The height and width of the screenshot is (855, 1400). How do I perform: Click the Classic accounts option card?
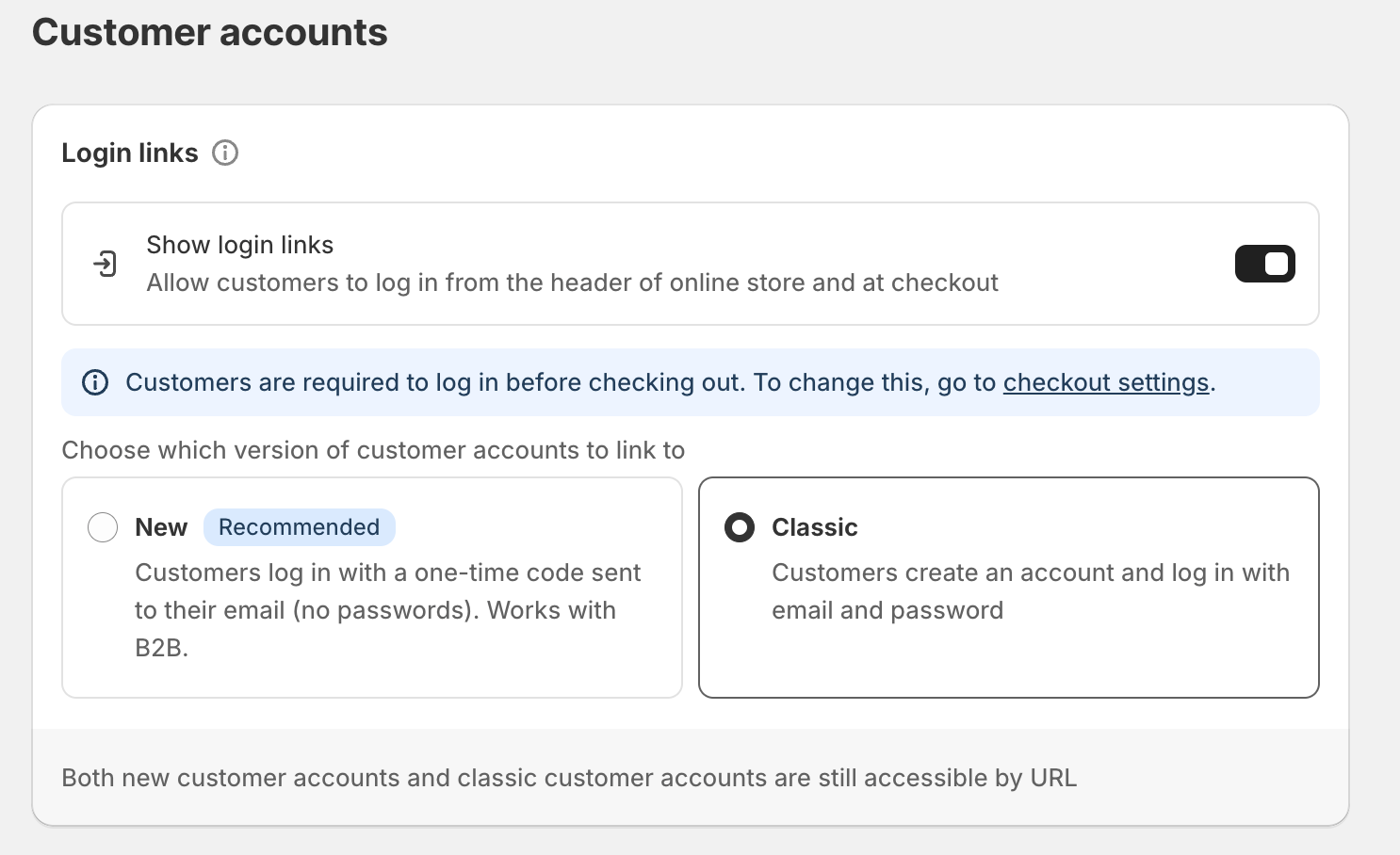click(1009, 587)
